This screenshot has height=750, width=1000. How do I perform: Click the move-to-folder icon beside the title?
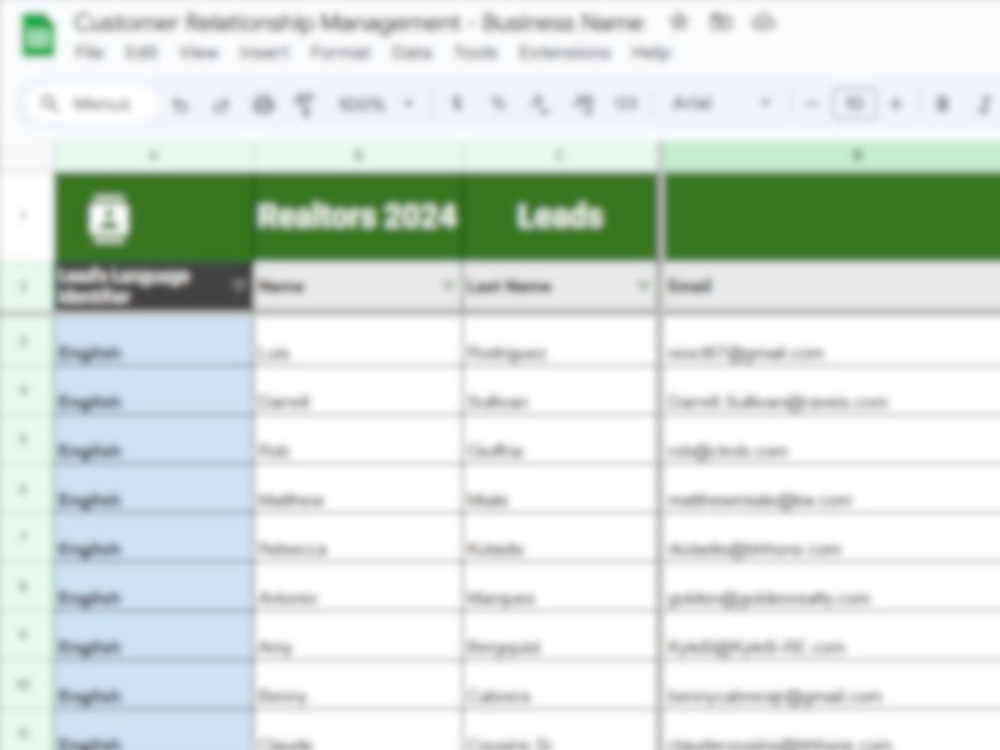coord(721,22)
